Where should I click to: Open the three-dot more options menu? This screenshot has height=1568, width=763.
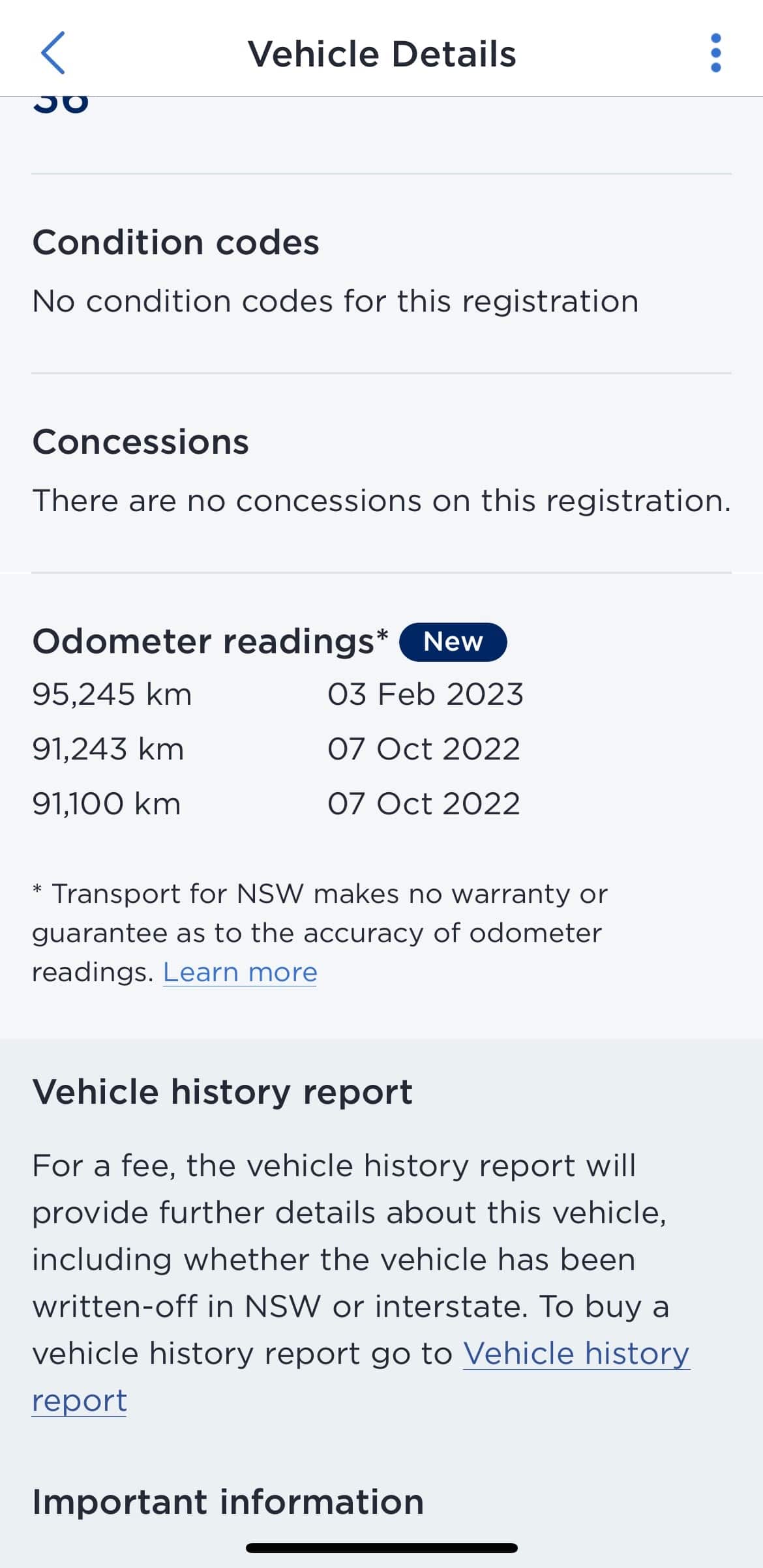click(x=715, y=53)
